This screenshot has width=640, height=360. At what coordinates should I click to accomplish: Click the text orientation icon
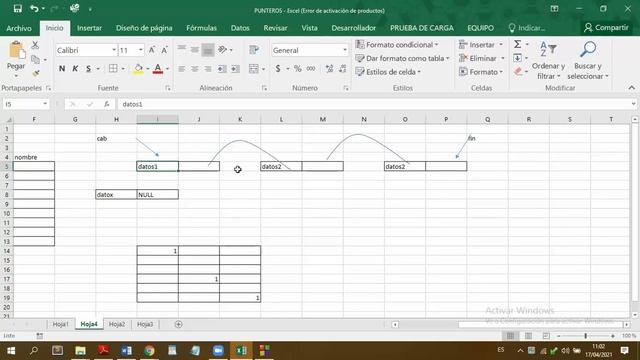click(222, 49)
